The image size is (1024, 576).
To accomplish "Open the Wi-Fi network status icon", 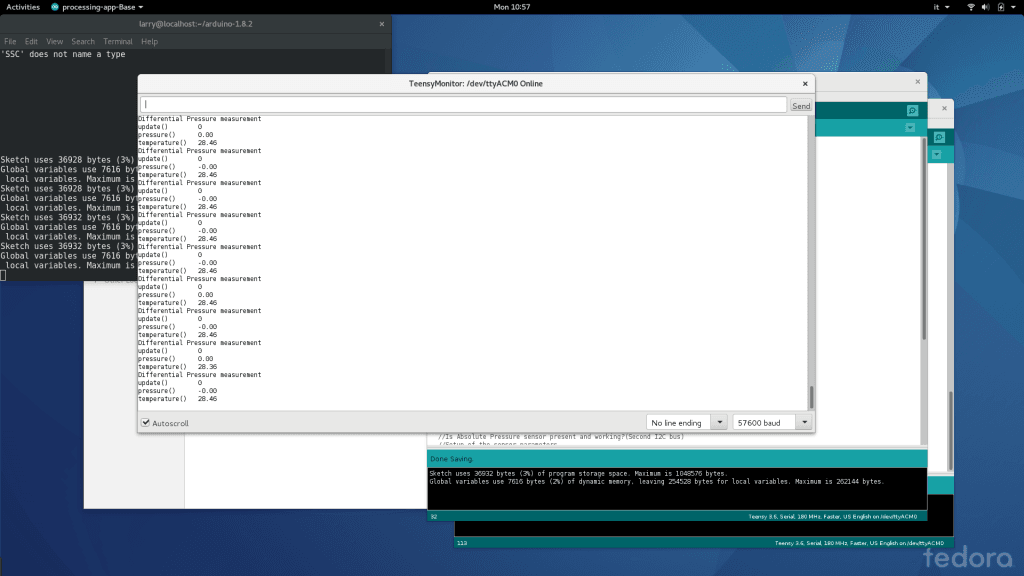I will pos(970,7).
